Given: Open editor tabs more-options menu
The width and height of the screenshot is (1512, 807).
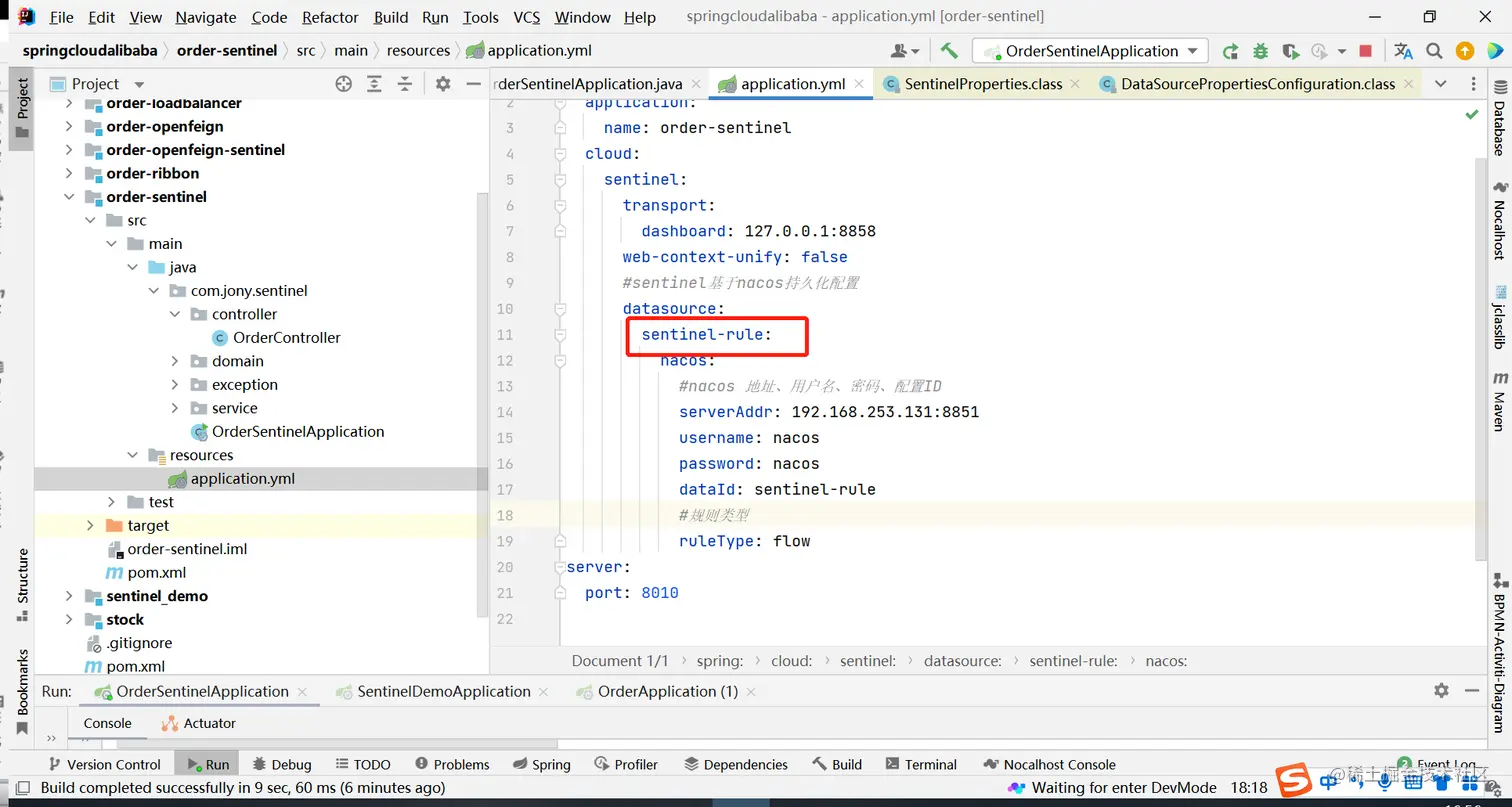Looking at the screenshot, I should point(1473,84).
